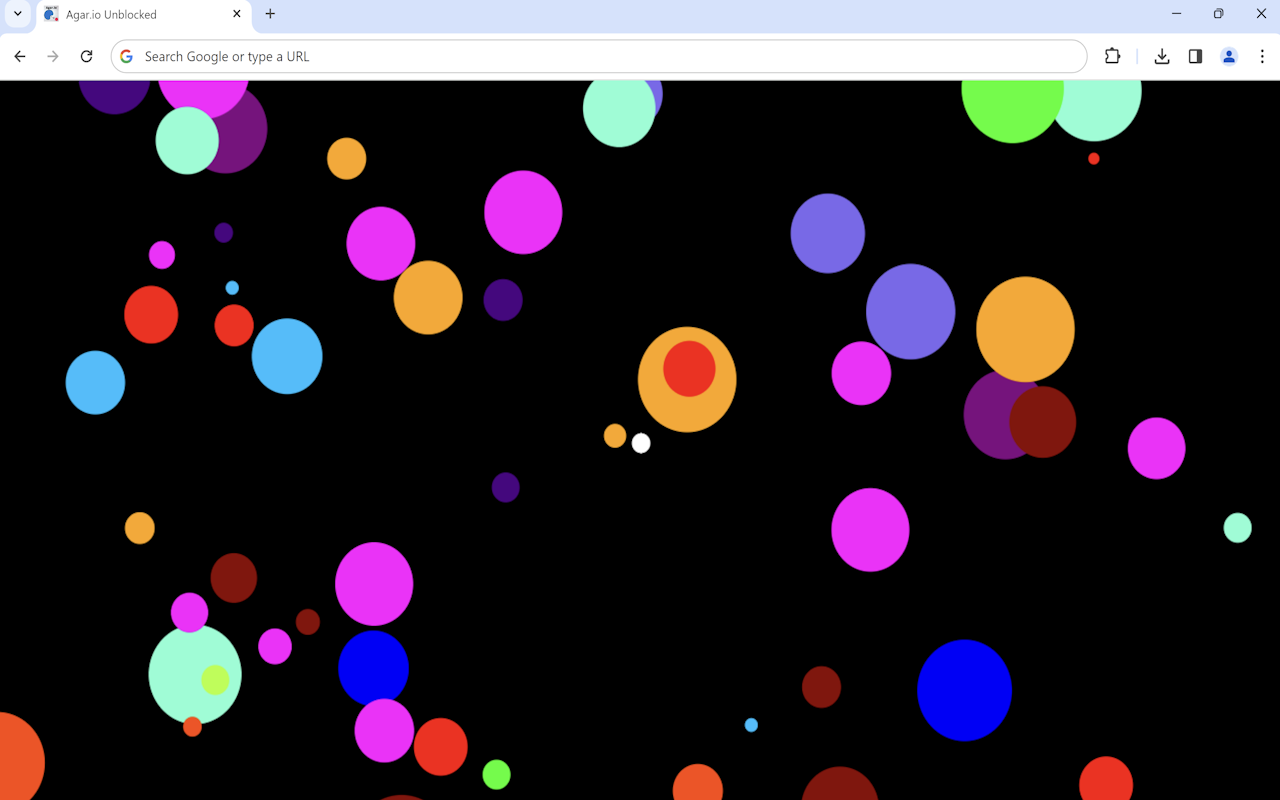Open the tab search chevron
Screen dimensions: 1280x800
[16, 14]
